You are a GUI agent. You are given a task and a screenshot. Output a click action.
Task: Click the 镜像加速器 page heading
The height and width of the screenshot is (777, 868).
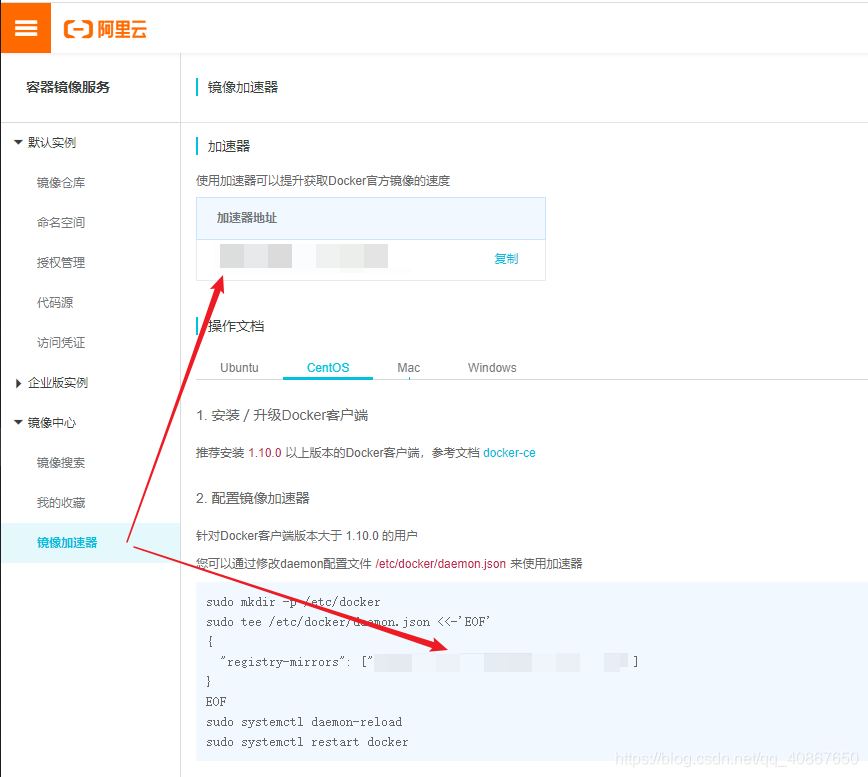point(242,87)
